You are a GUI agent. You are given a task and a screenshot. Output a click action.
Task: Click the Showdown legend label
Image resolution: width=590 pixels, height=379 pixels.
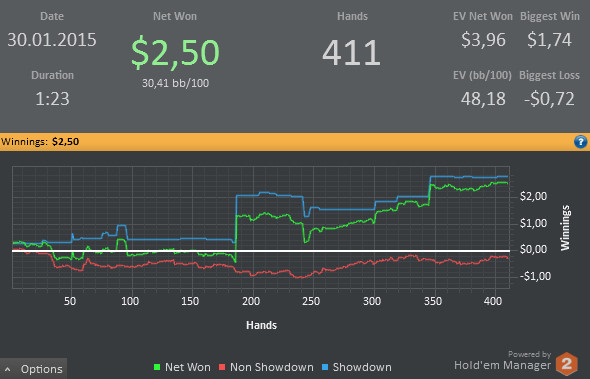362,367
